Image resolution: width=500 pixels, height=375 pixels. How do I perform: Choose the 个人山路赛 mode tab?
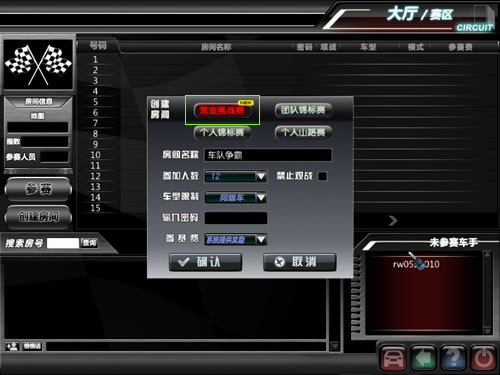[x=303, y=132]
